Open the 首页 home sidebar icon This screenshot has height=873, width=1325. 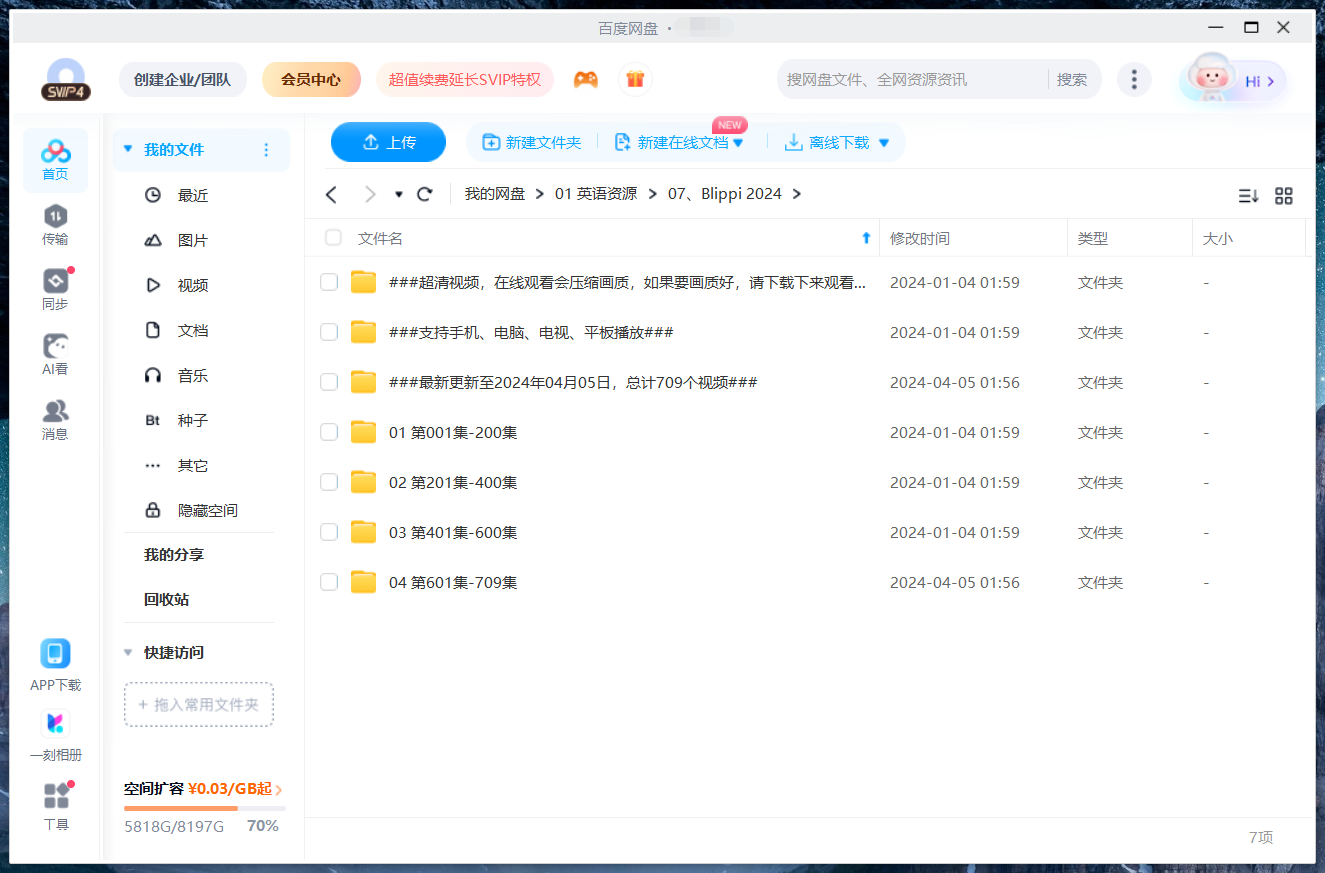55,160
